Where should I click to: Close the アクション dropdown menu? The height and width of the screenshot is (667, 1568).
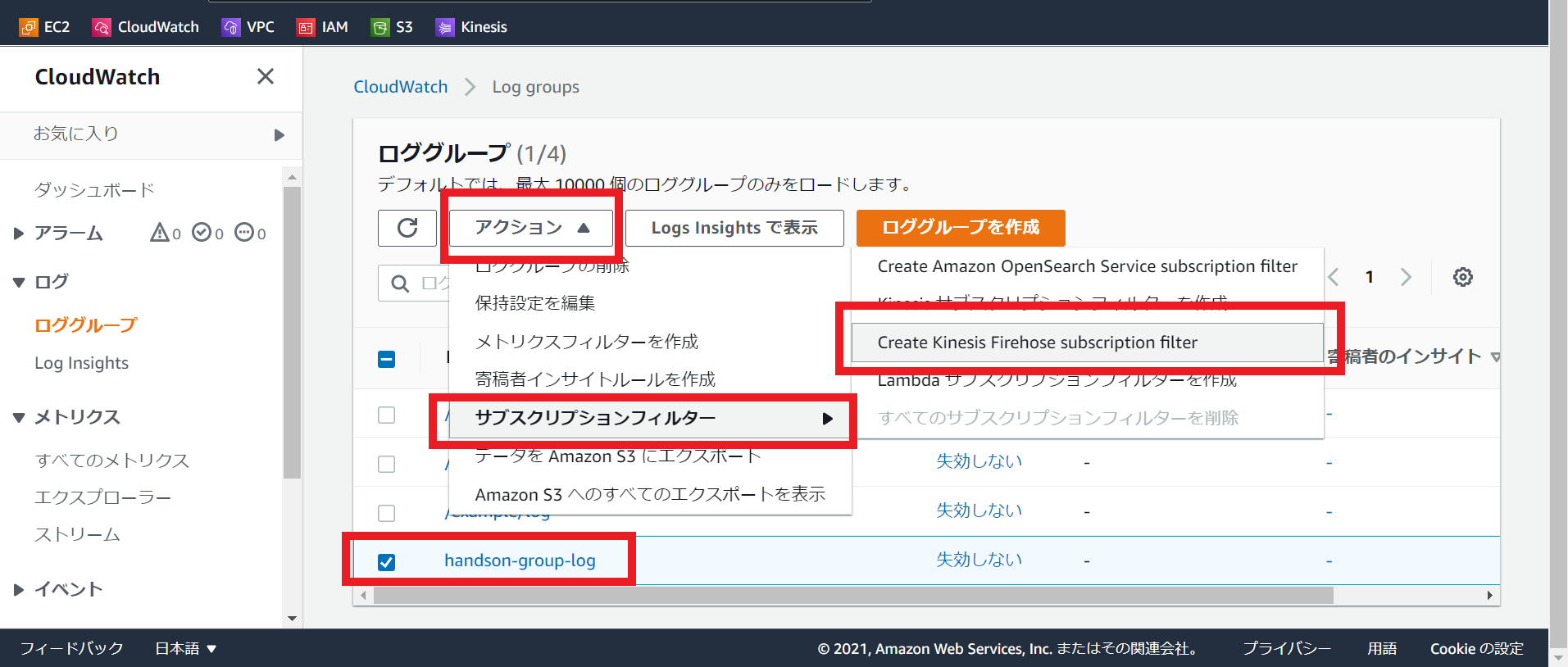(x=531, y=228)
